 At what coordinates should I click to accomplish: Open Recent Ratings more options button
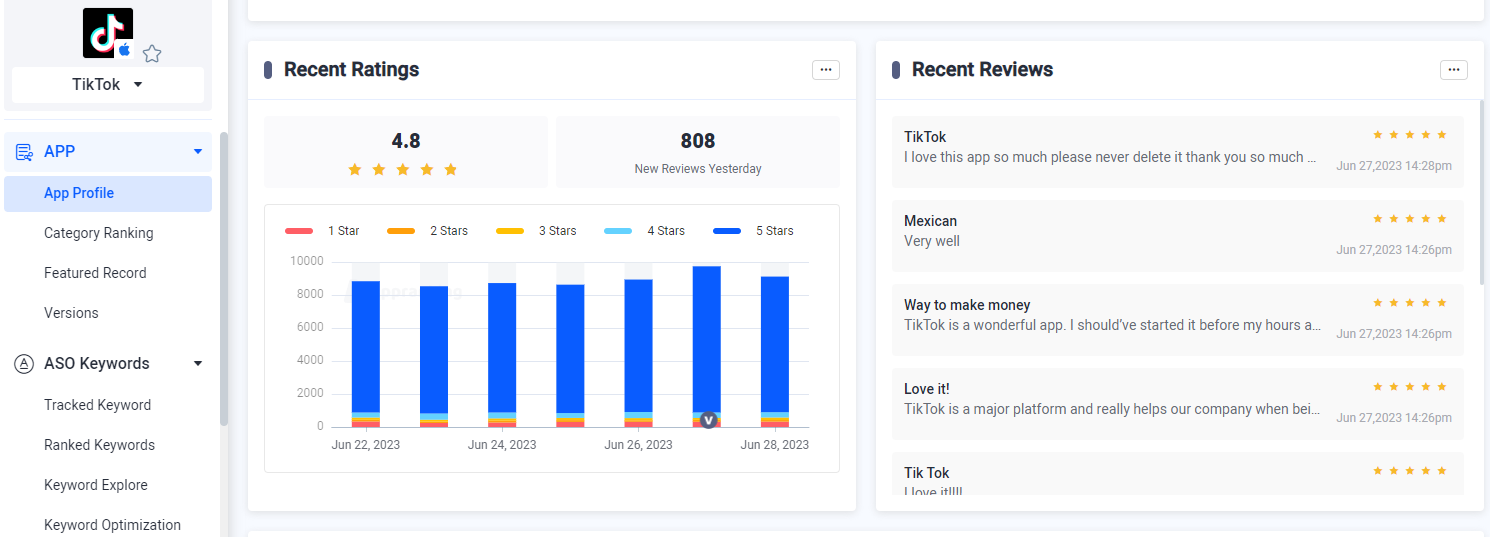(x=826, y=70)
